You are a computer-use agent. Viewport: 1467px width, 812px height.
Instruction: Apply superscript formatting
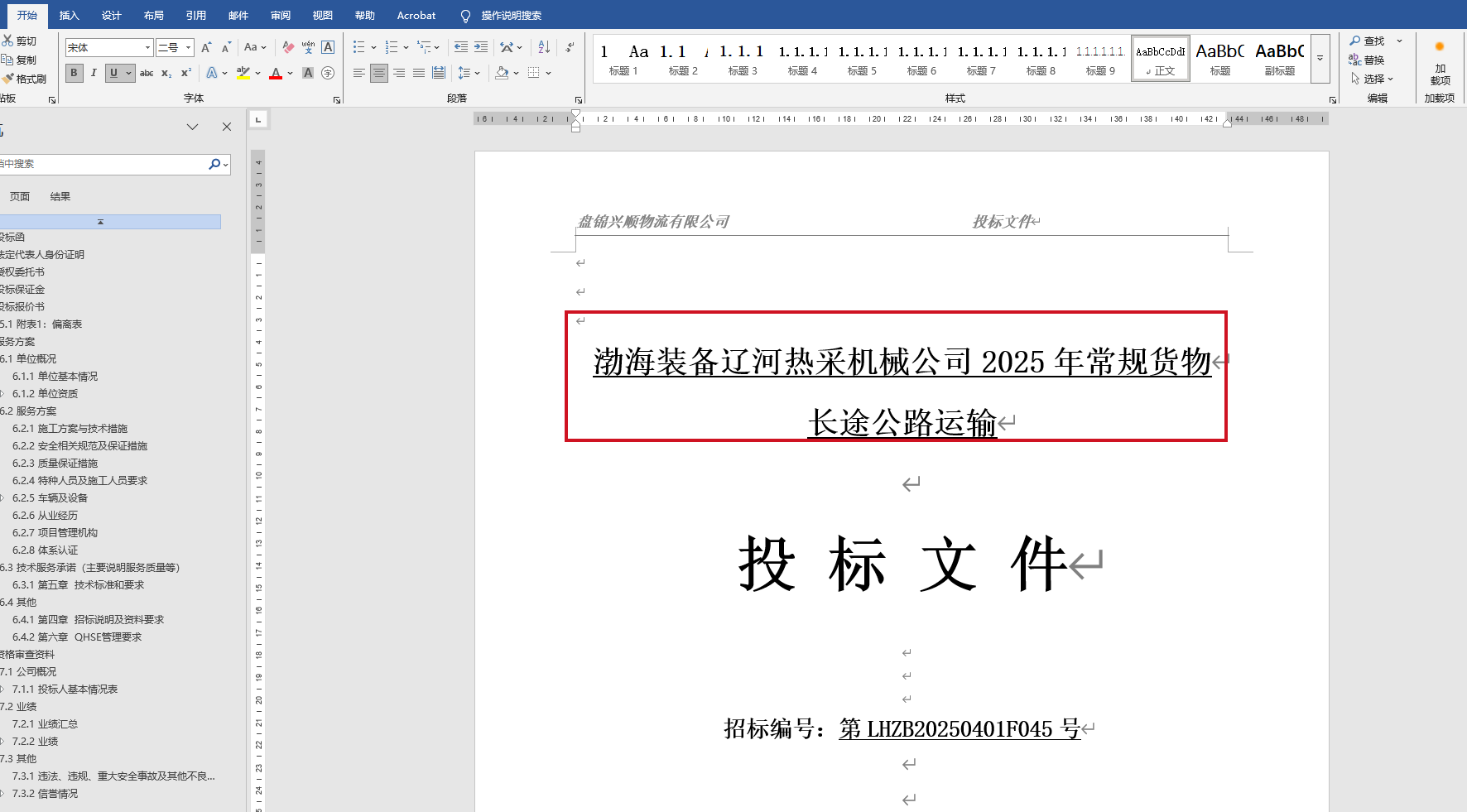(186, 73)
